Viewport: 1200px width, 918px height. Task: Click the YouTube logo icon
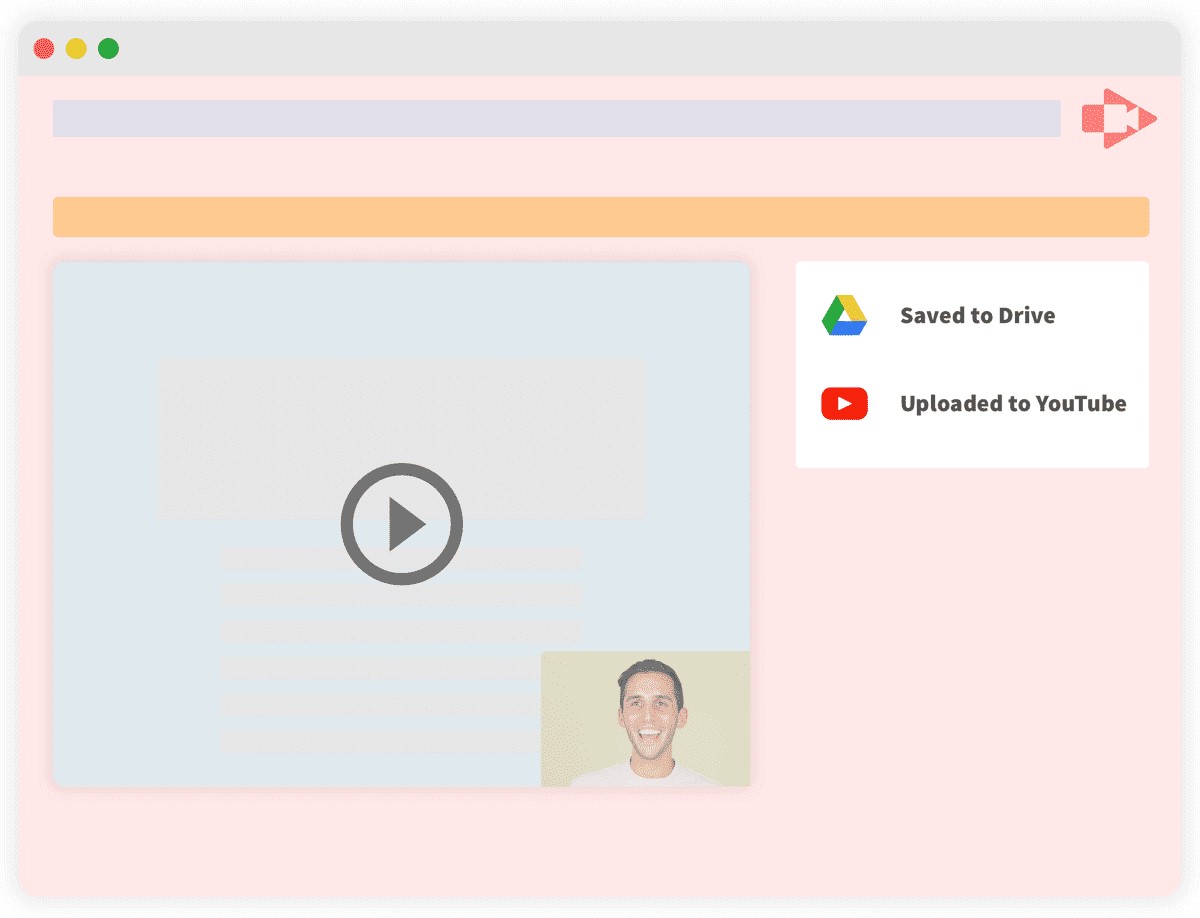(844, 403)
